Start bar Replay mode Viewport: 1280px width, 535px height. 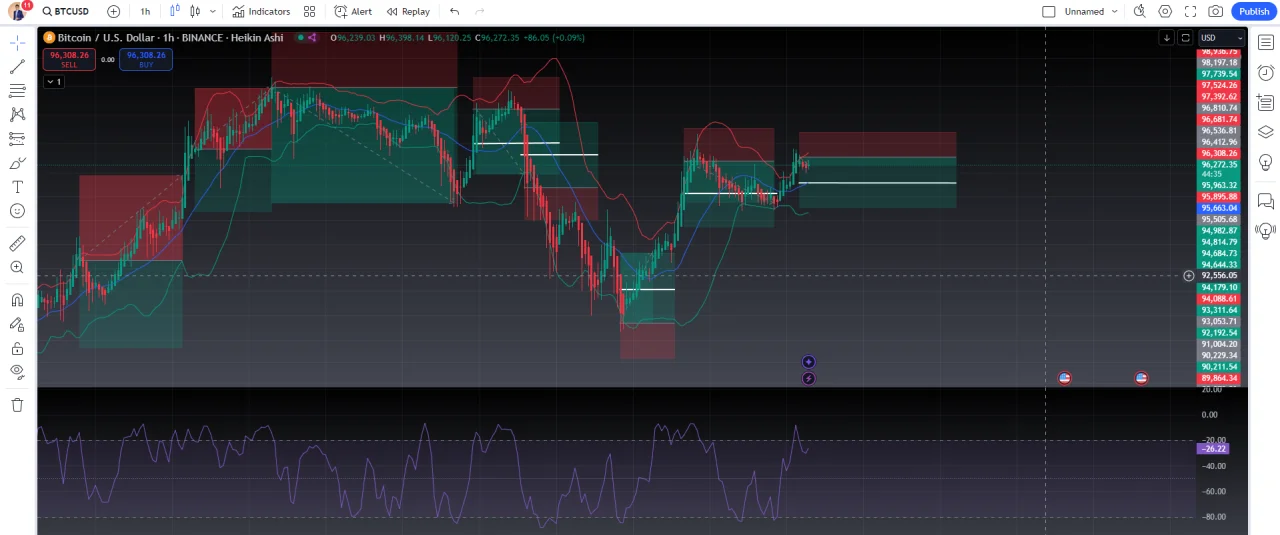coord(408,12)
